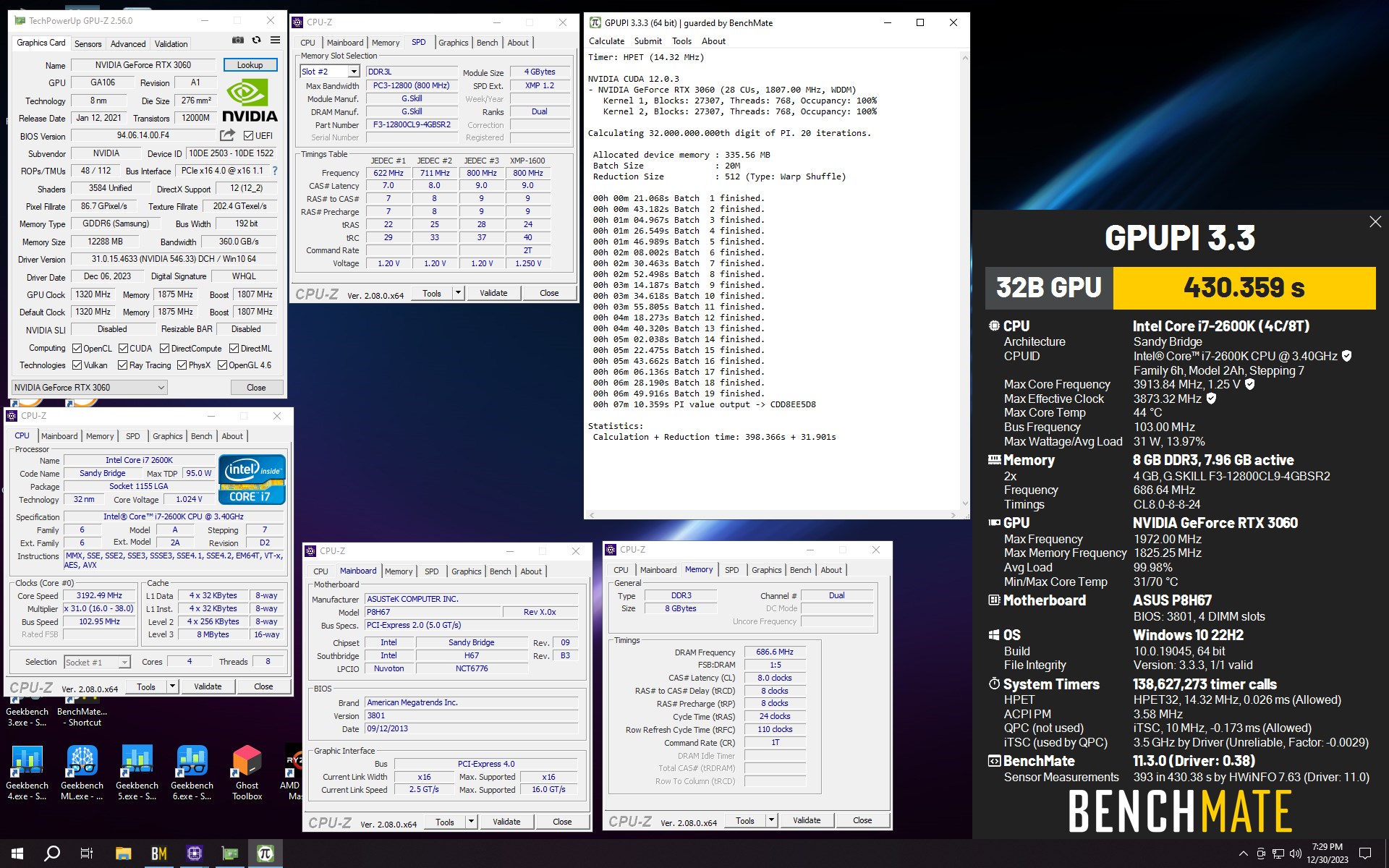Image resolution: width=1389 pixels, height=868 pixels.
Task: Open Tools menu in GPUPI
Action: pos(681,41)
